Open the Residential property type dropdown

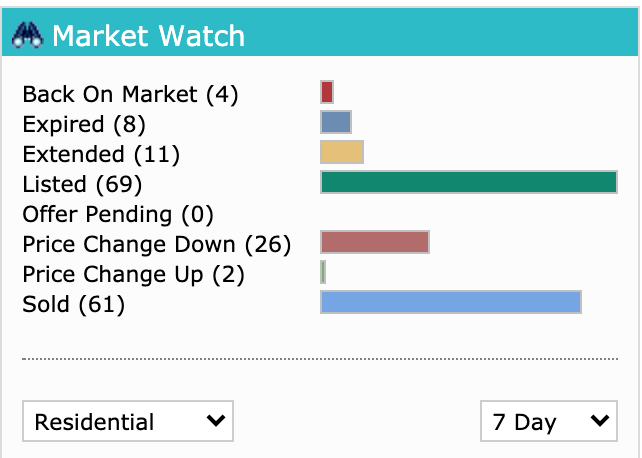(x=128, y=421)
